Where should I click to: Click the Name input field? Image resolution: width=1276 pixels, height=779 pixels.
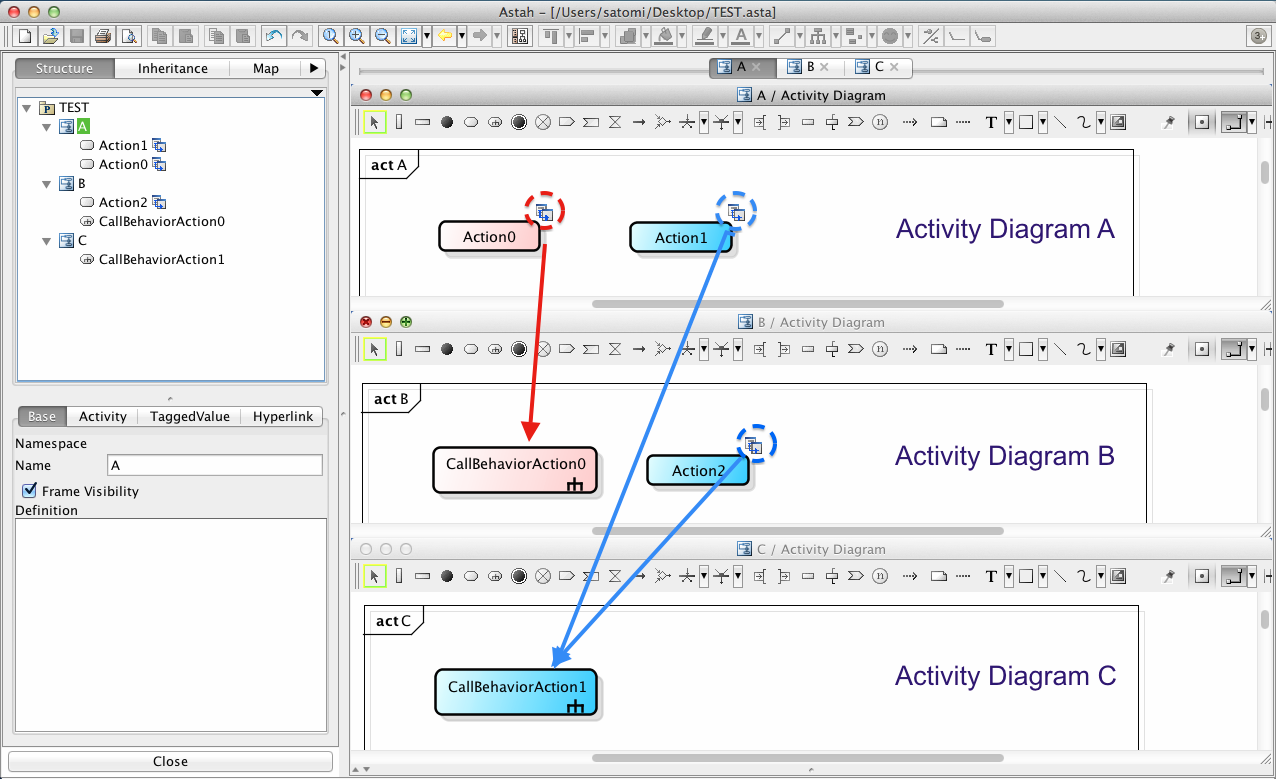tap(214, 465)
